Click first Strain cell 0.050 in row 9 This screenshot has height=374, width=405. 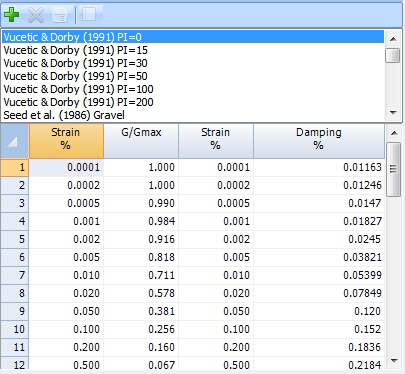[x=66, y=311]
